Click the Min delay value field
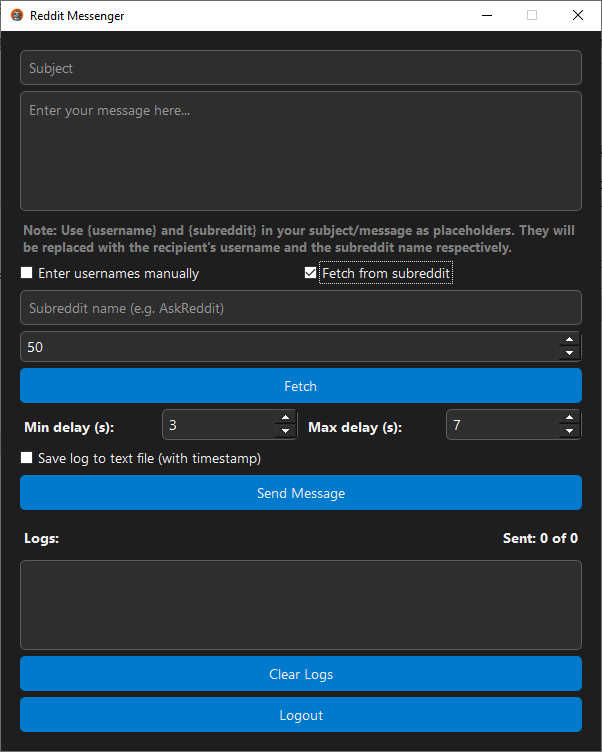This screenshot has width=602, height=752. 219,425
